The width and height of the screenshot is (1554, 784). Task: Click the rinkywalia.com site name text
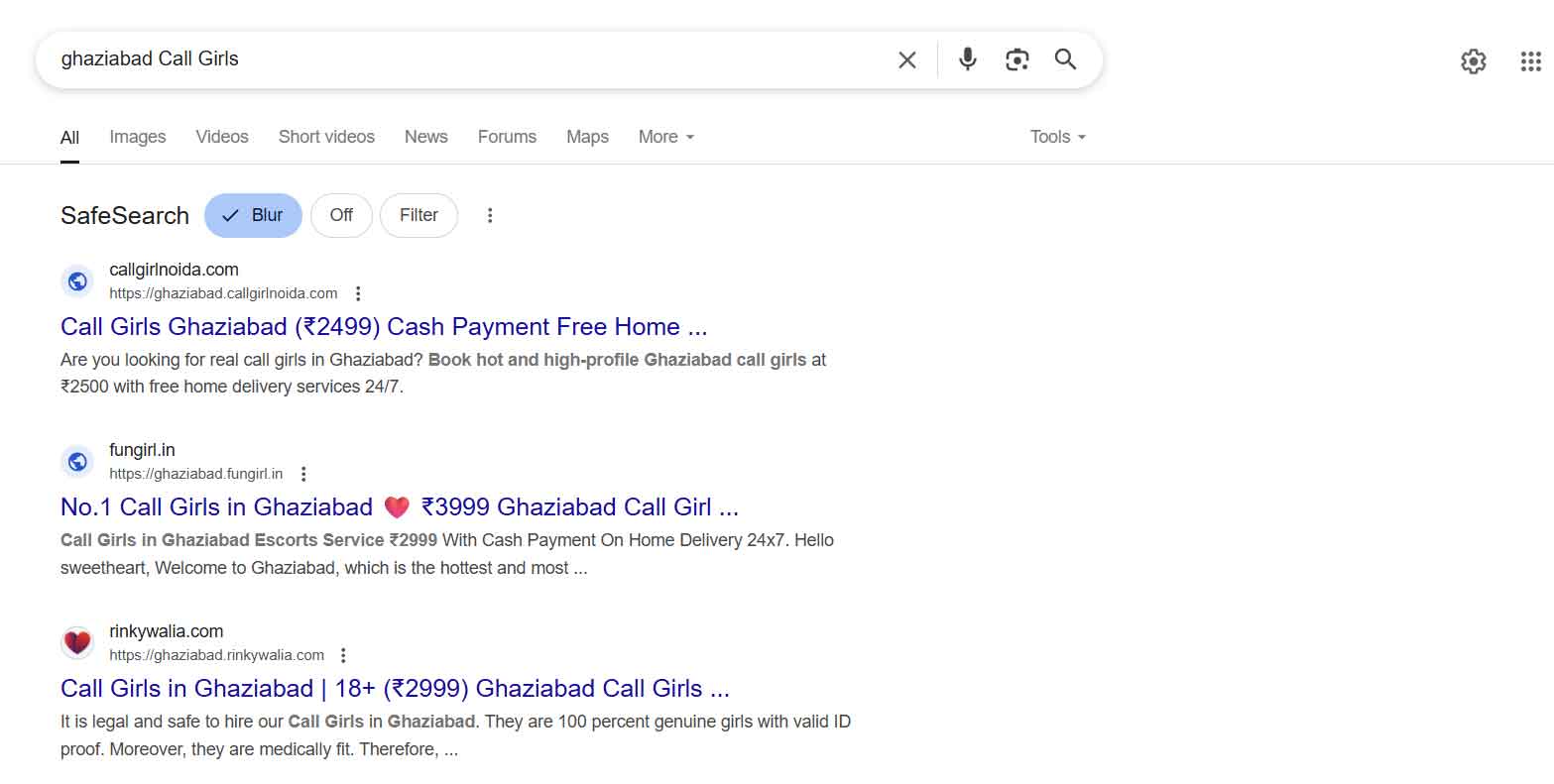point(166,631)
